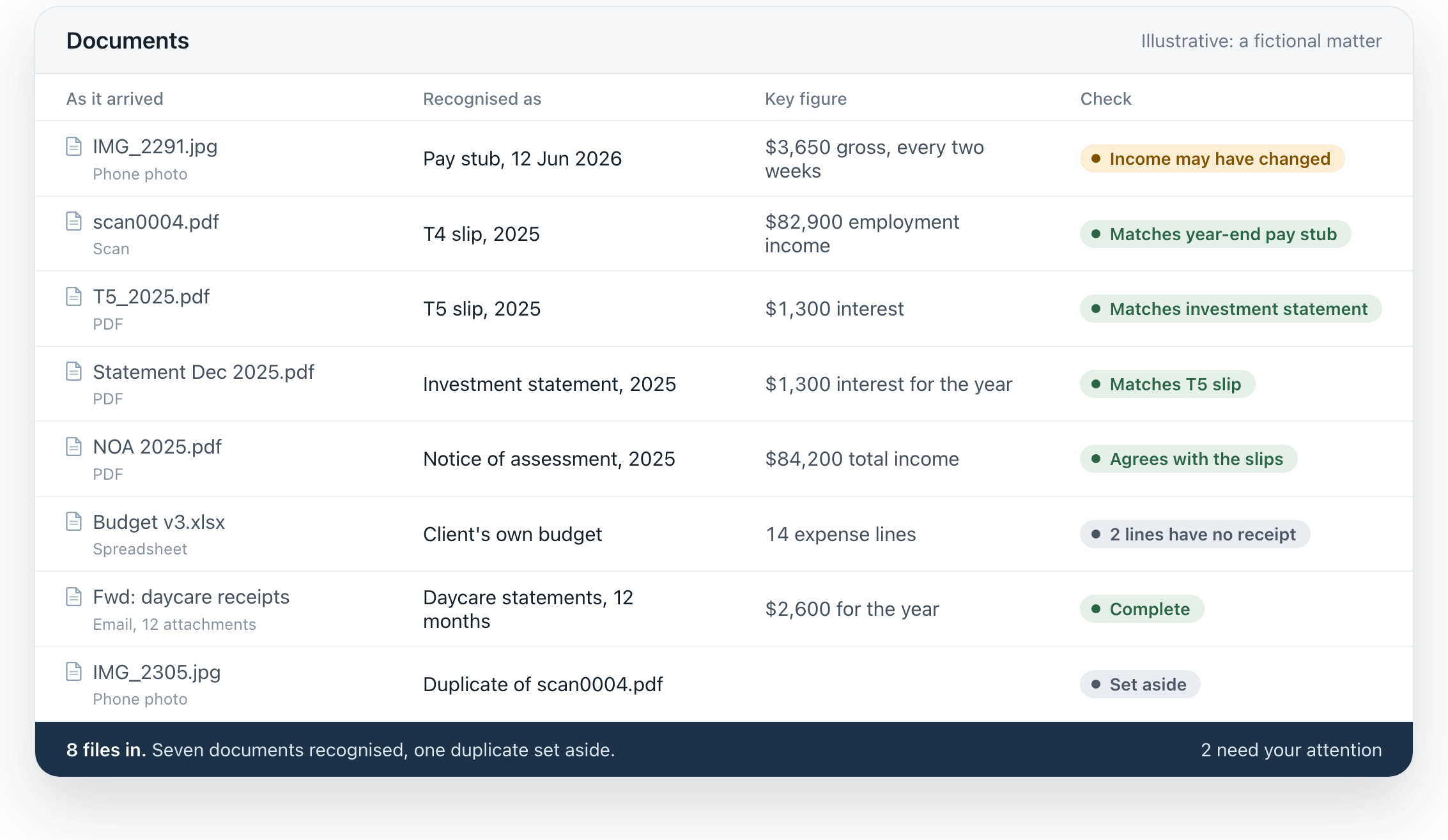Click '2 need your attention' in footer
Screen dimensions: 1448x840
[1291, 750]
